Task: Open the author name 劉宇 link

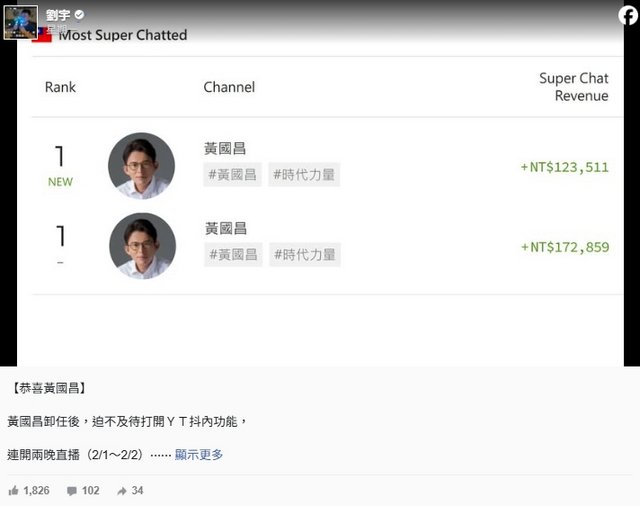Action: point(58,15)
